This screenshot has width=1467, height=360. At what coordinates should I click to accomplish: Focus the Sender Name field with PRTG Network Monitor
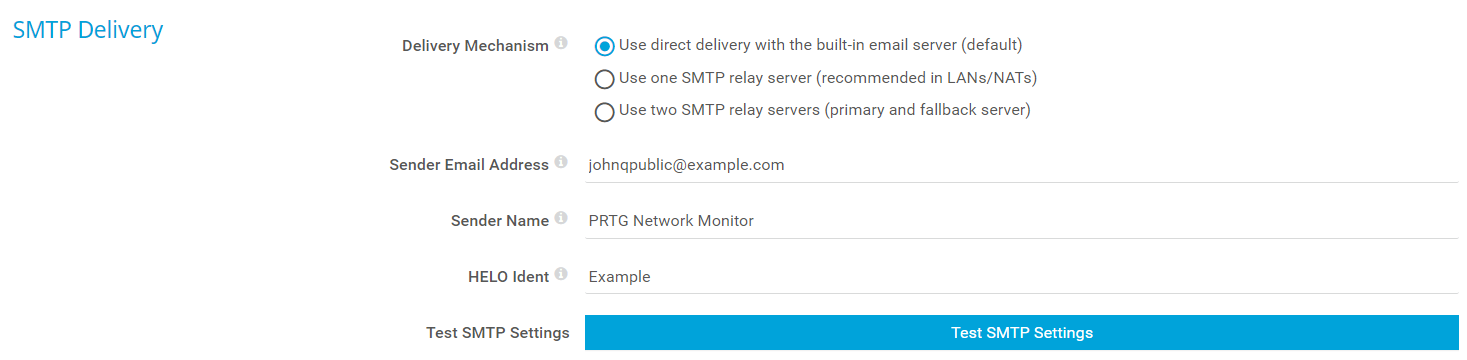(1021, 221)
